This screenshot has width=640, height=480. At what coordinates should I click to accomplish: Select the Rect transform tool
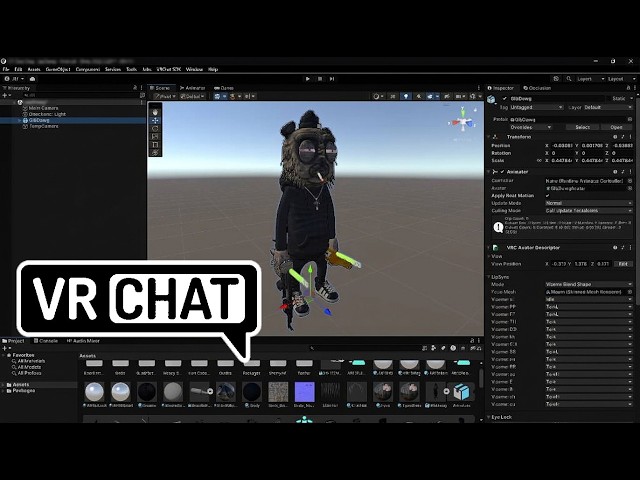(x=155, y=144)
